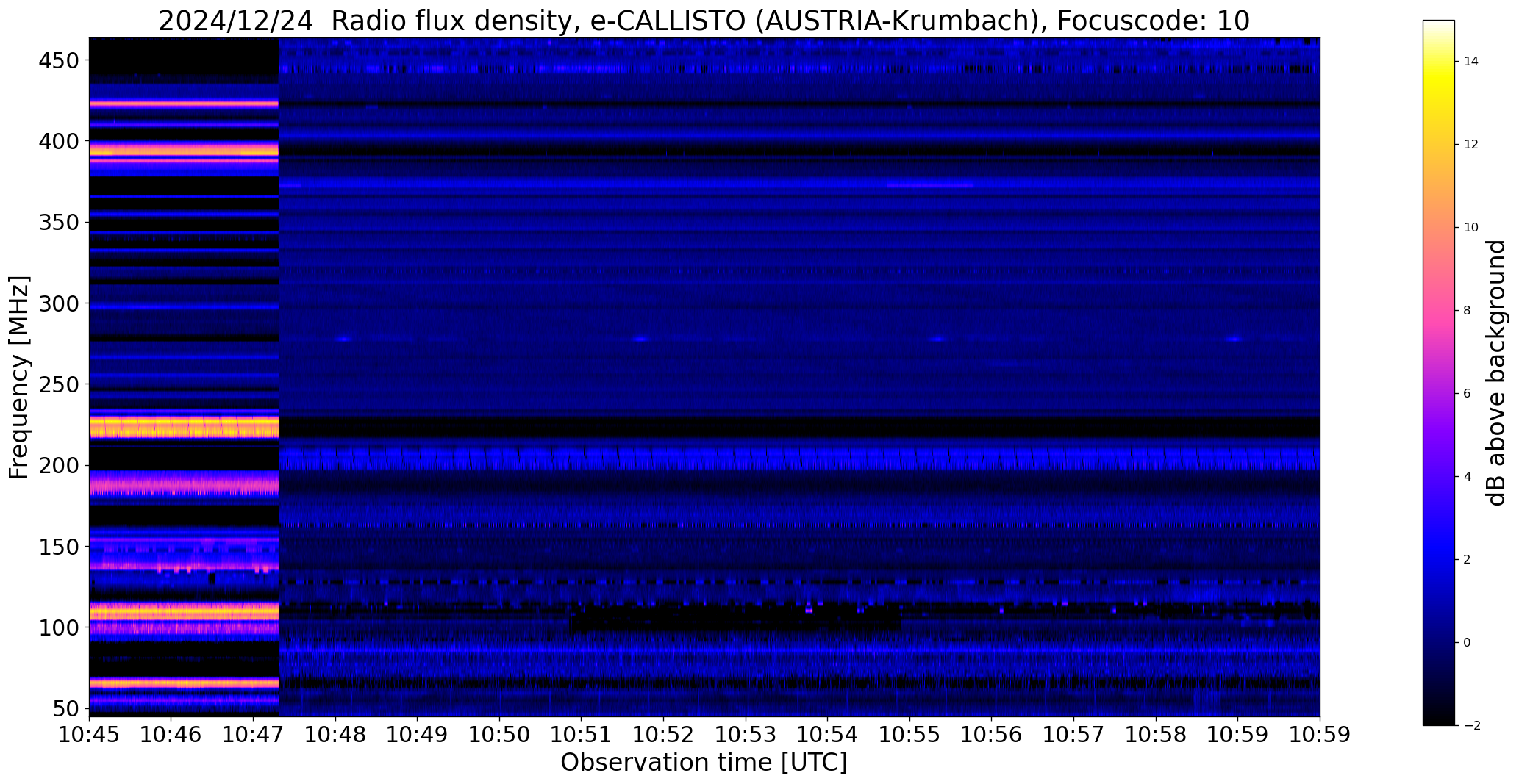Click the 10:52 time tick label
1519x784 pixels.
[664, 735]
